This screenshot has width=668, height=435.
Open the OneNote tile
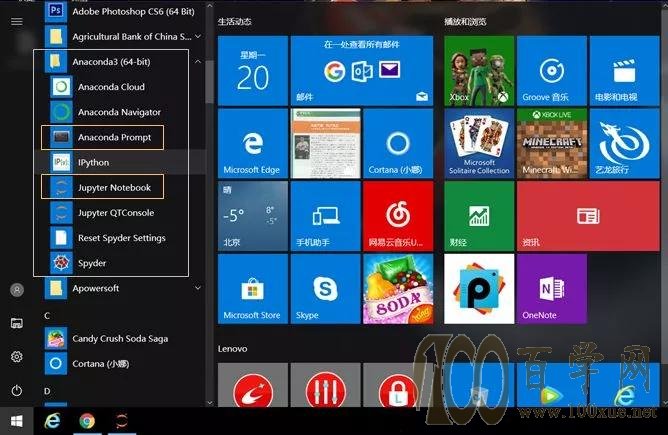click(552, 289)
